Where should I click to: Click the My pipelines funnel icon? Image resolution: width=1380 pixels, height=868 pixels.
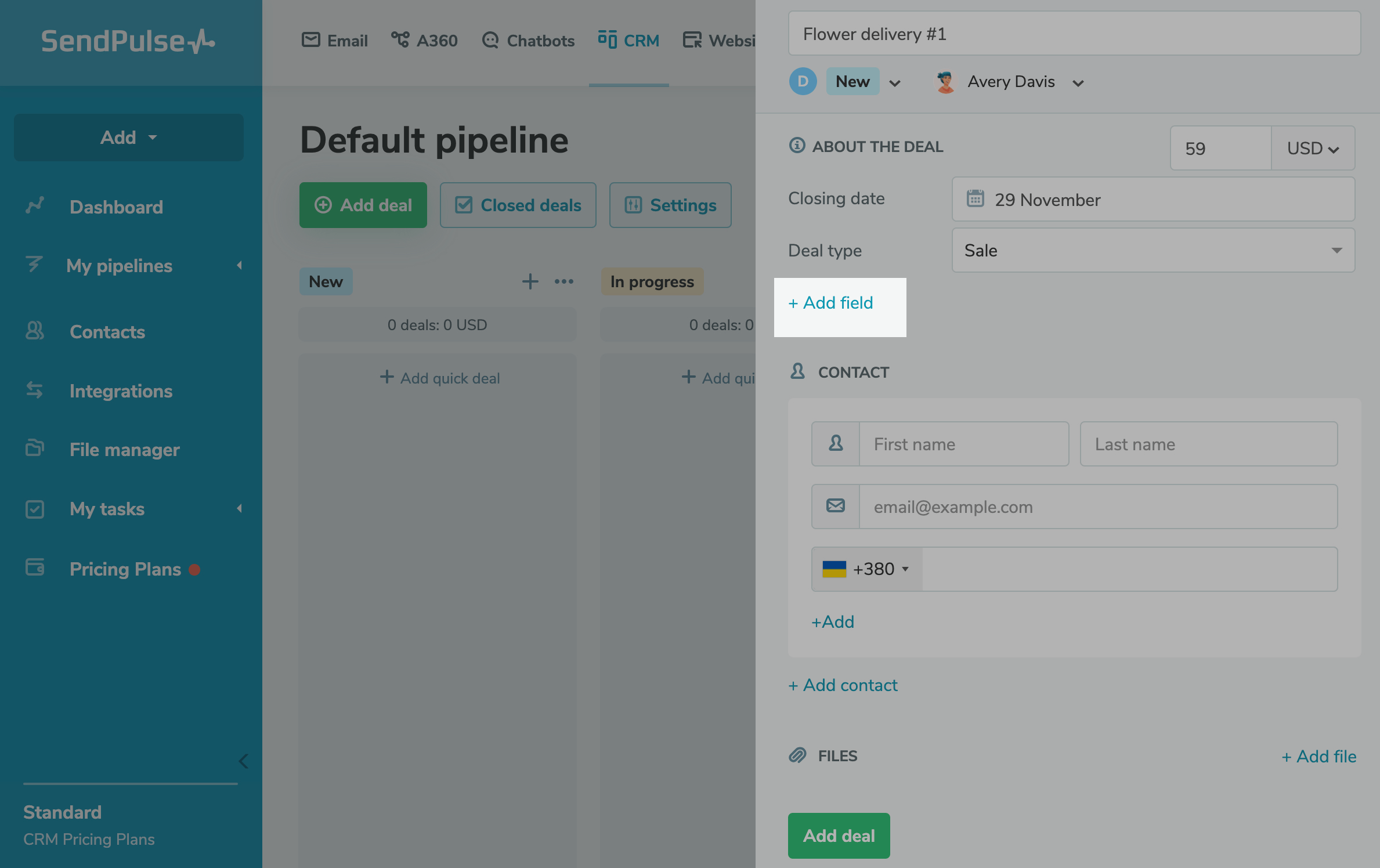[x=34, y=265]
